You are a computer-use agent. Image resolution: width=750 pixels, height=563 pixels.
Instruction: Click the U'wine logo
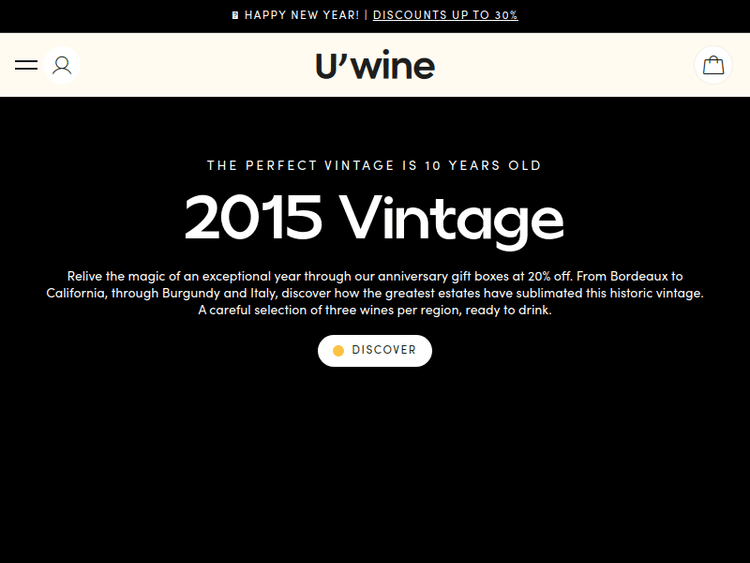coord(375,66)
